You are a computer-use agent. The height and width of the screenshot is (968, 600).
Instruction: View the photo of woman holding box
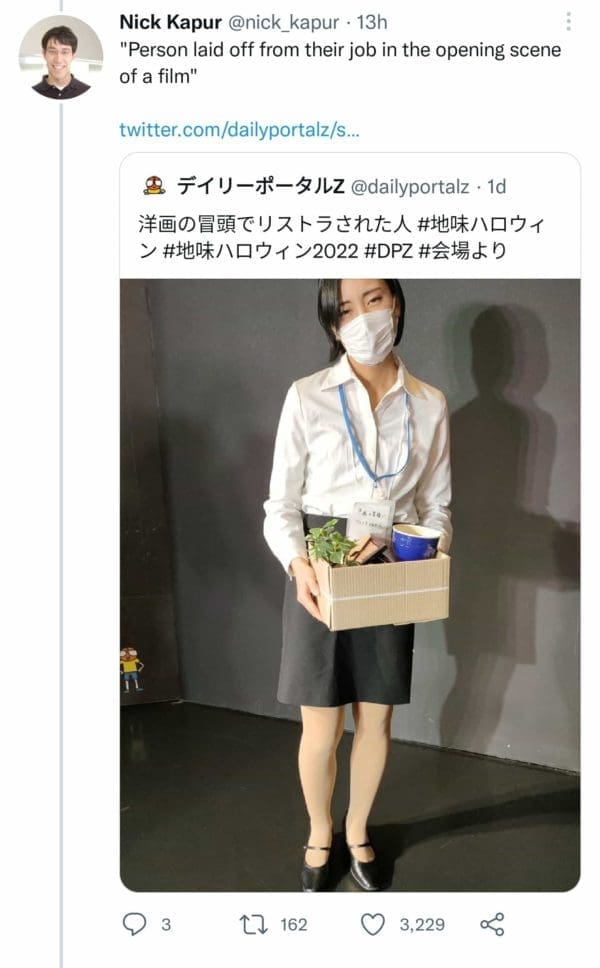click(x=350, y=585)
